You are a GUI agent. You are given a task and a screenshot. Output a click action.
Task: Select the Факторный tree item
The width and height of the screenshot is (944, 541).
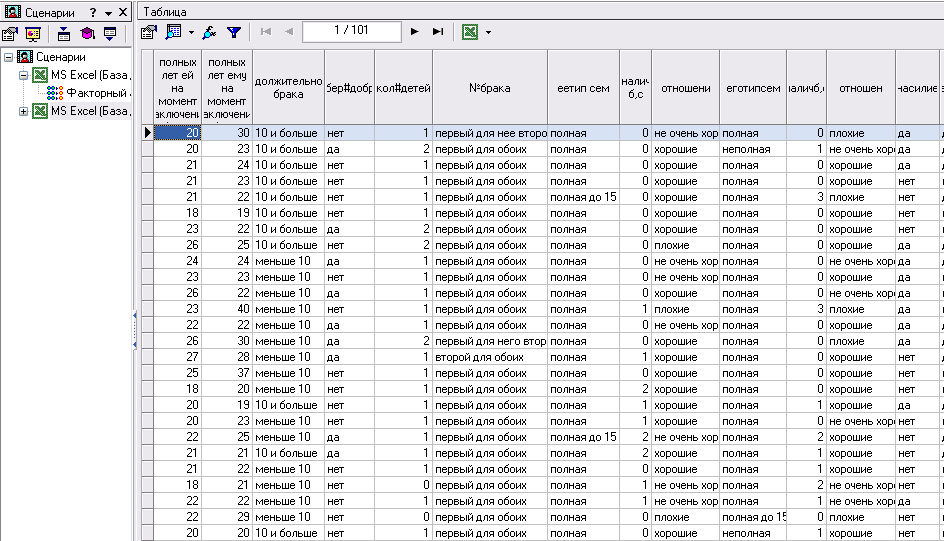pos(96,93)
